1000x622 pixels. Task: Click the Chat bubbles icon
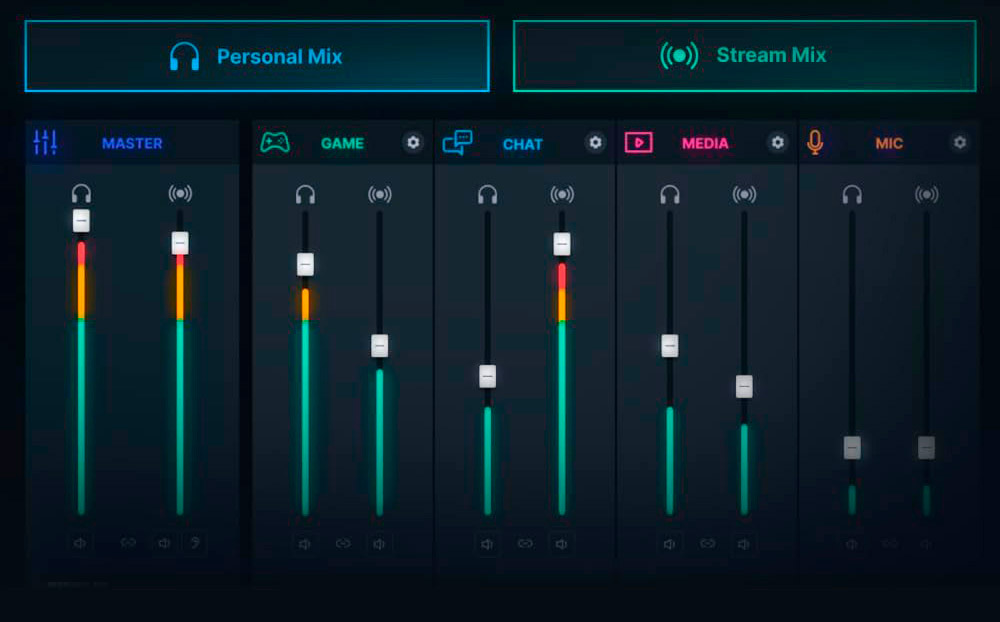[457, 143]
